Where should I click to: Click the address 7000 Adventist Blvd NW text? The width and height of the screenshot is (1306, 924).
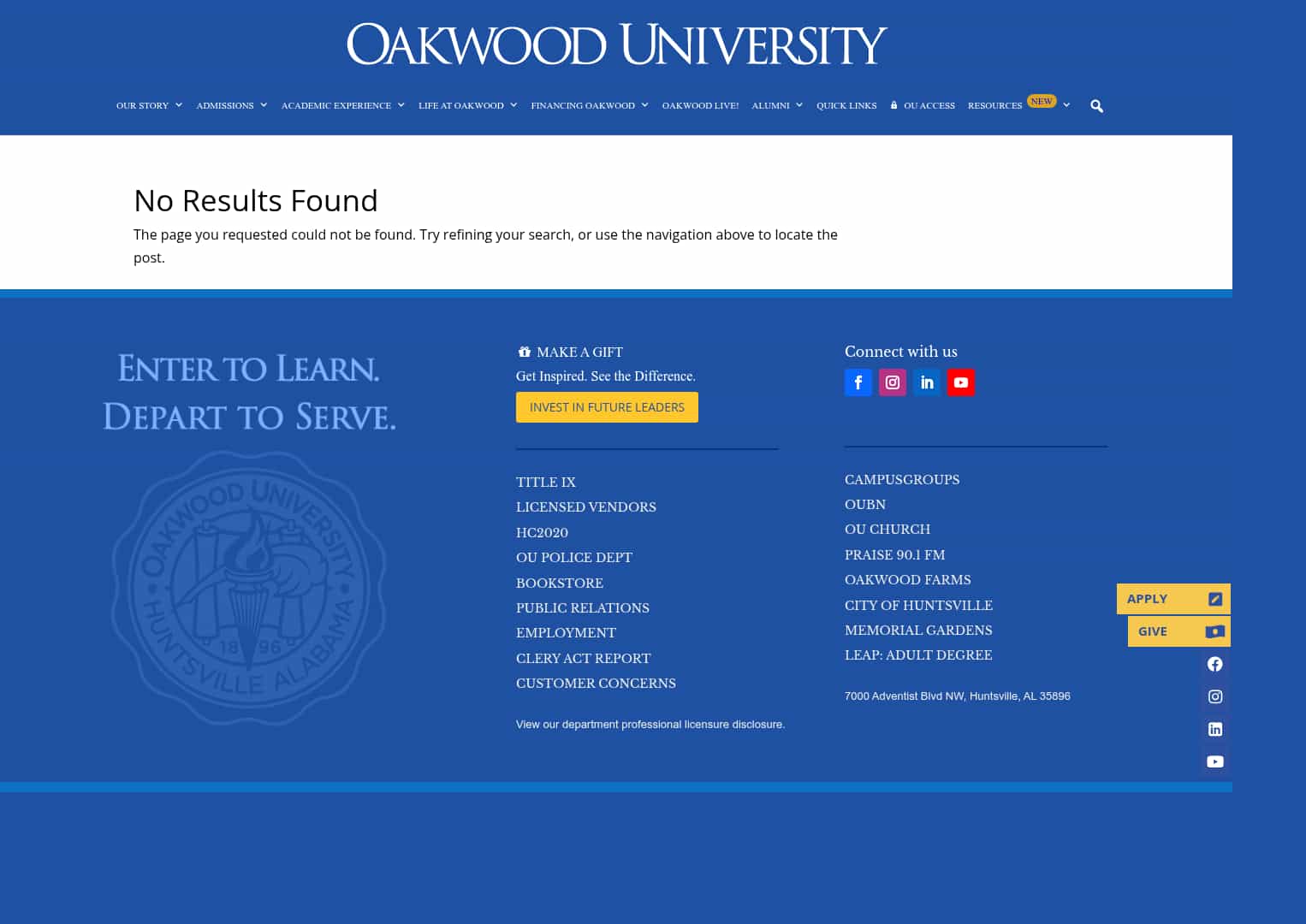click(x=957, y=696)
